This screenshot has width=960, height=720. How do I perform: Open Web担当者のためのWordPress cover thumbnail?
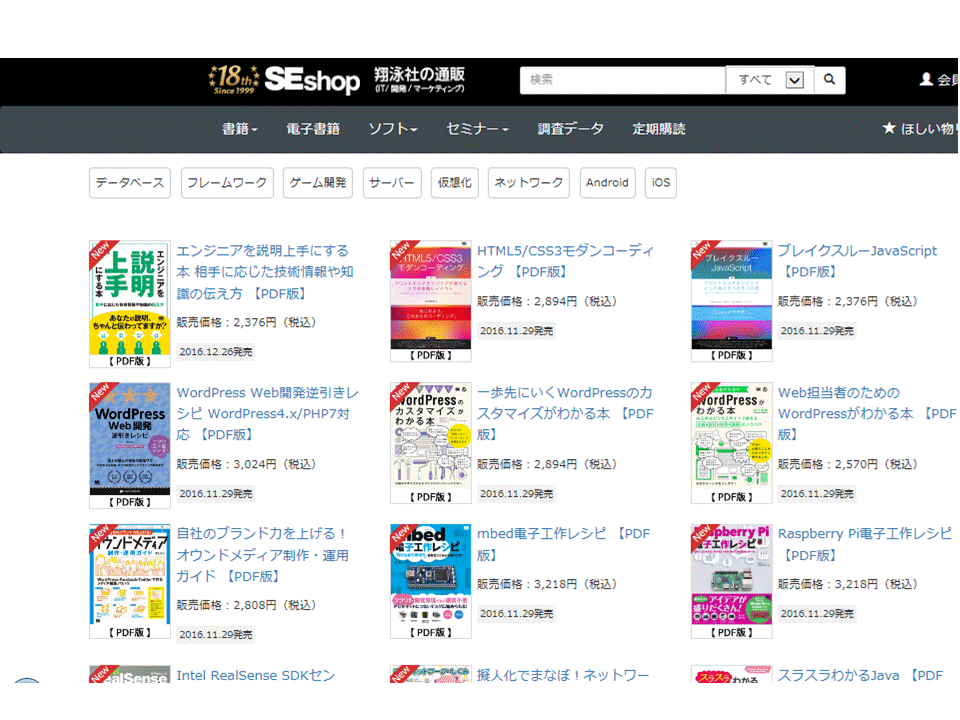pyautogui.click(x=732, y=443)
